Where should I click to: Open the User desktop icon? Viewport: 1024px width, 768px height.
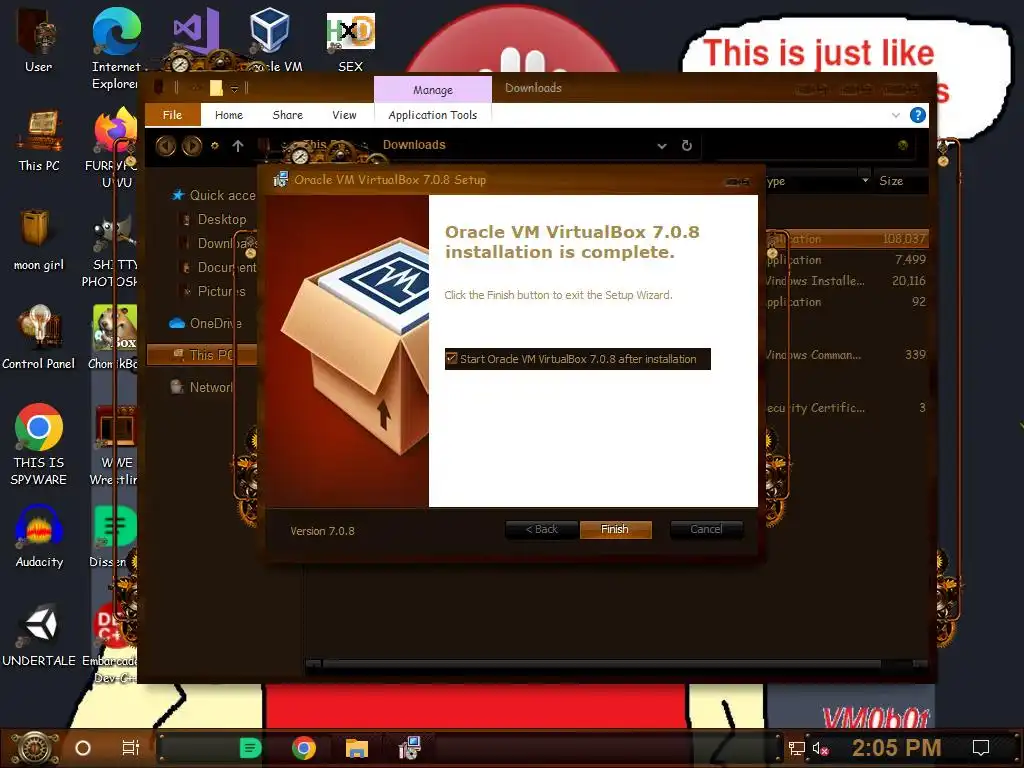click(x=39, y=40)
